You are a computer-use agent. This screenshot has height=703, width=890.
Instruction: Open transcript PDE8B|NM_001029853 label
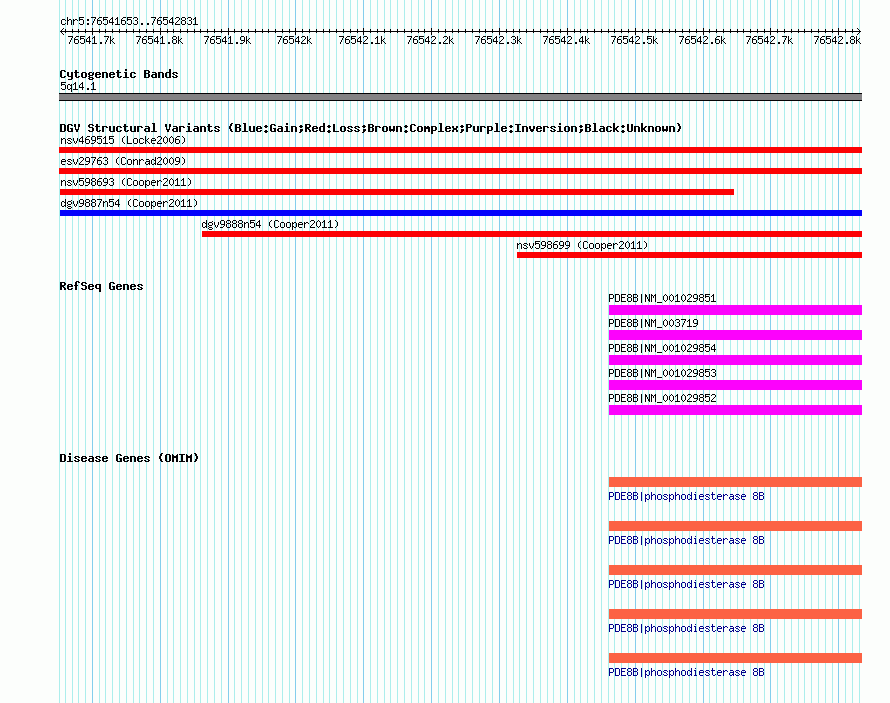coord(662,373)
